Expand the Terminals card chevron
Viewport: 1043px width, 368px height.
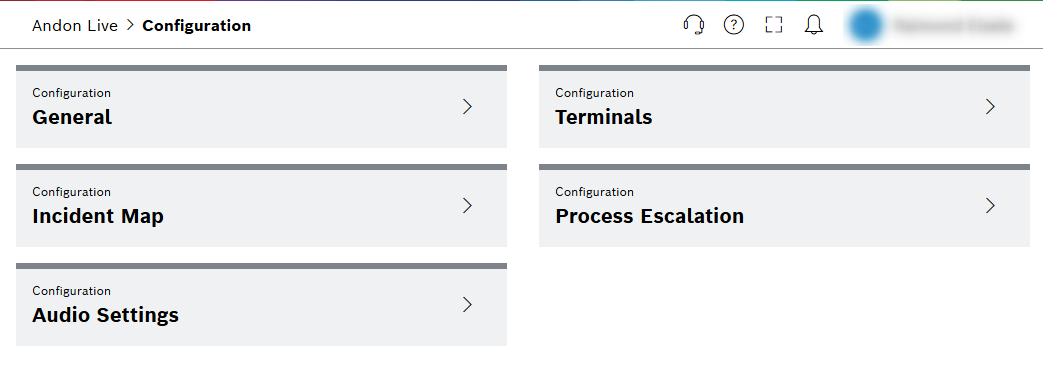(990, 106)
